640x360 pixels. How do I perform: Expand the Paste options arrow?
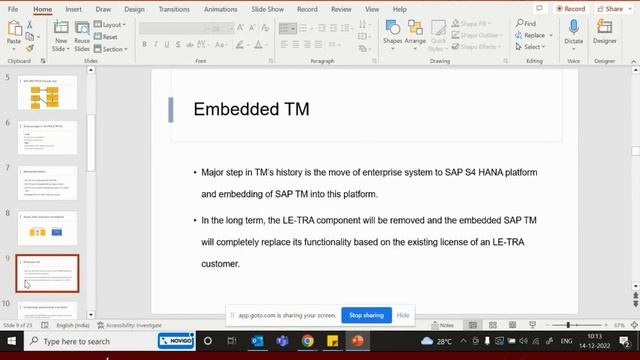[13, 49]
